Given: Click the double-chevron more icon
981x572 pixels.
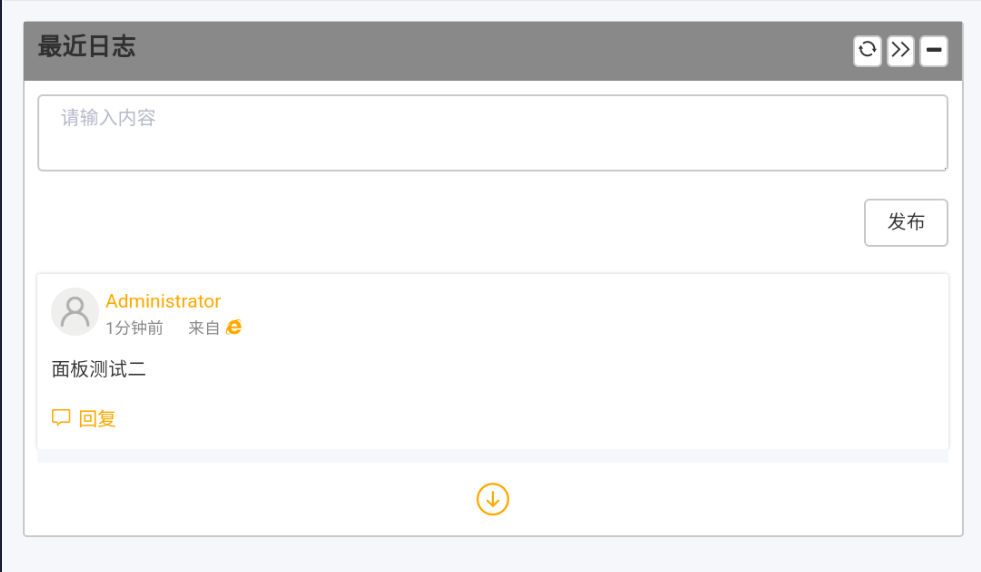Looking at the screenshot, I should 900,50.
